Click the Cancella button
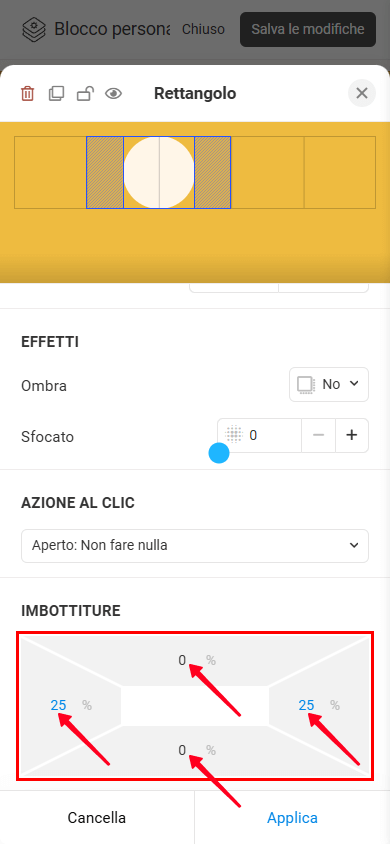Image resolution: width=390 pixels, height=844 pixels. [97, 818]
